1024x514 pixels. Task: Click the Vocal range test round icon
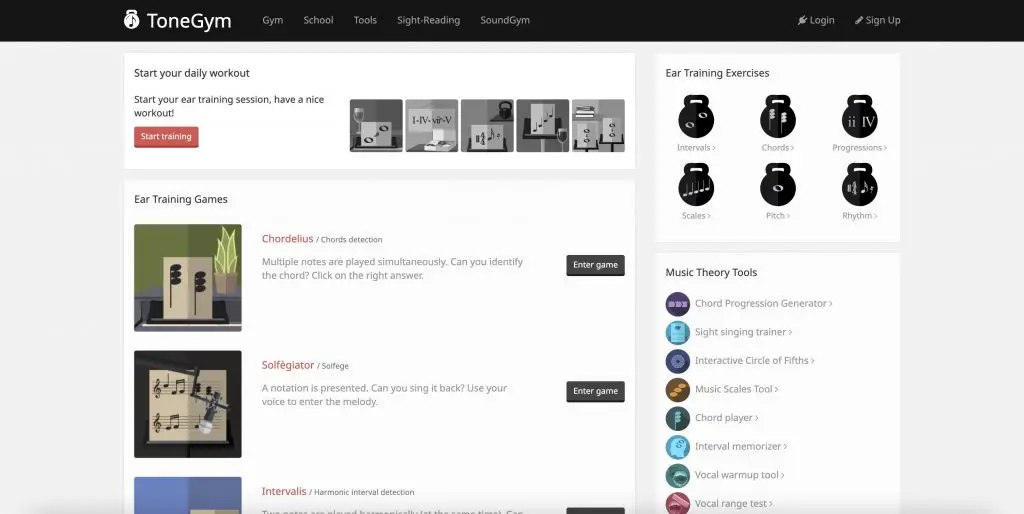(x=678, y=504)
